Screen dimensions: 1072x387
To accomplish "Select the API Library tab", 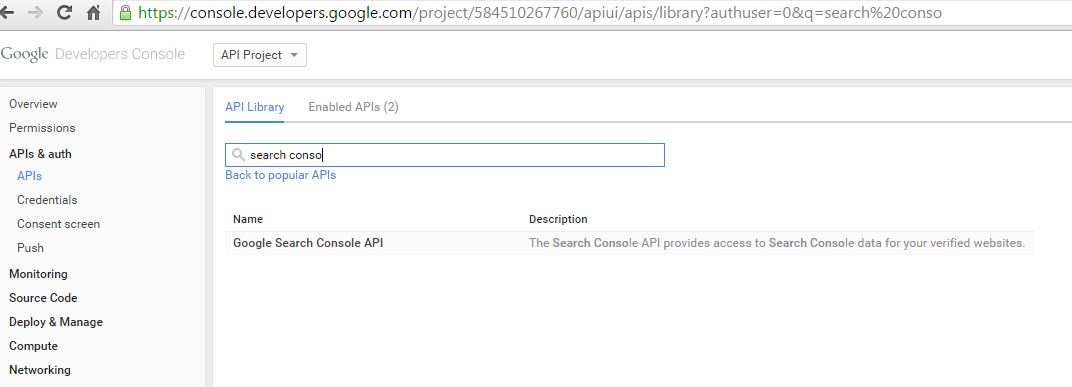I will (x=254, y=107).
